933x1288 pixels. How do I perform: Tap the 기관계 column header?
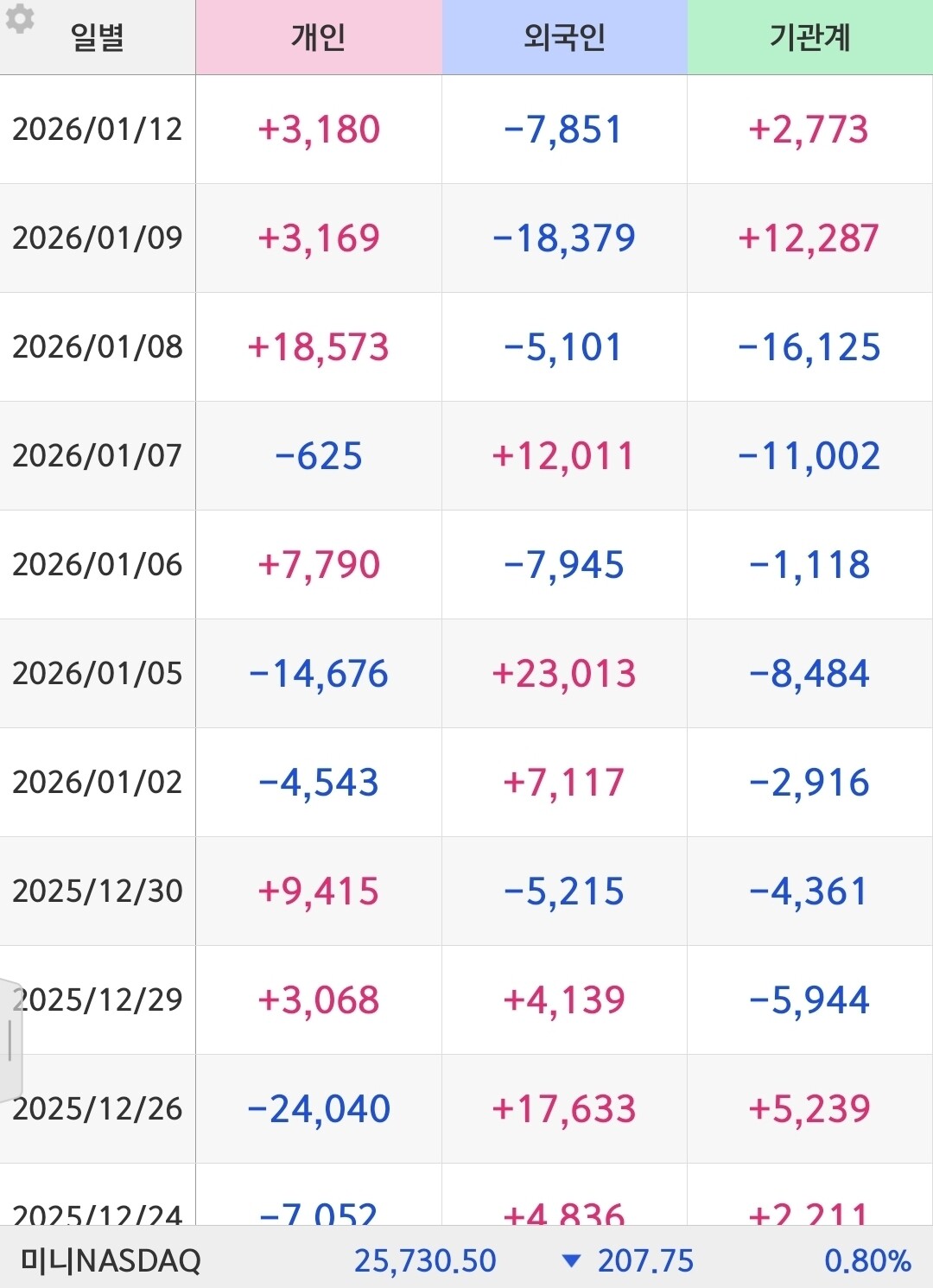click(809, 37)
